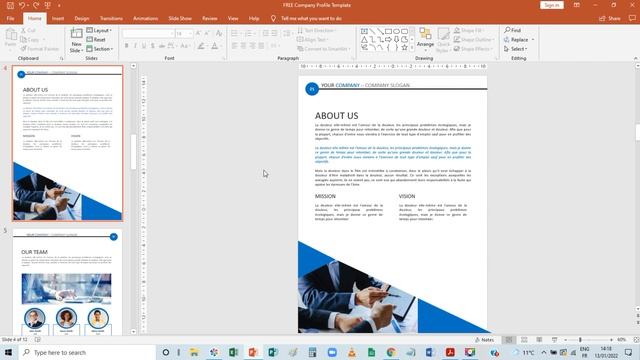Decrease font size

click(x=207, y=33)
